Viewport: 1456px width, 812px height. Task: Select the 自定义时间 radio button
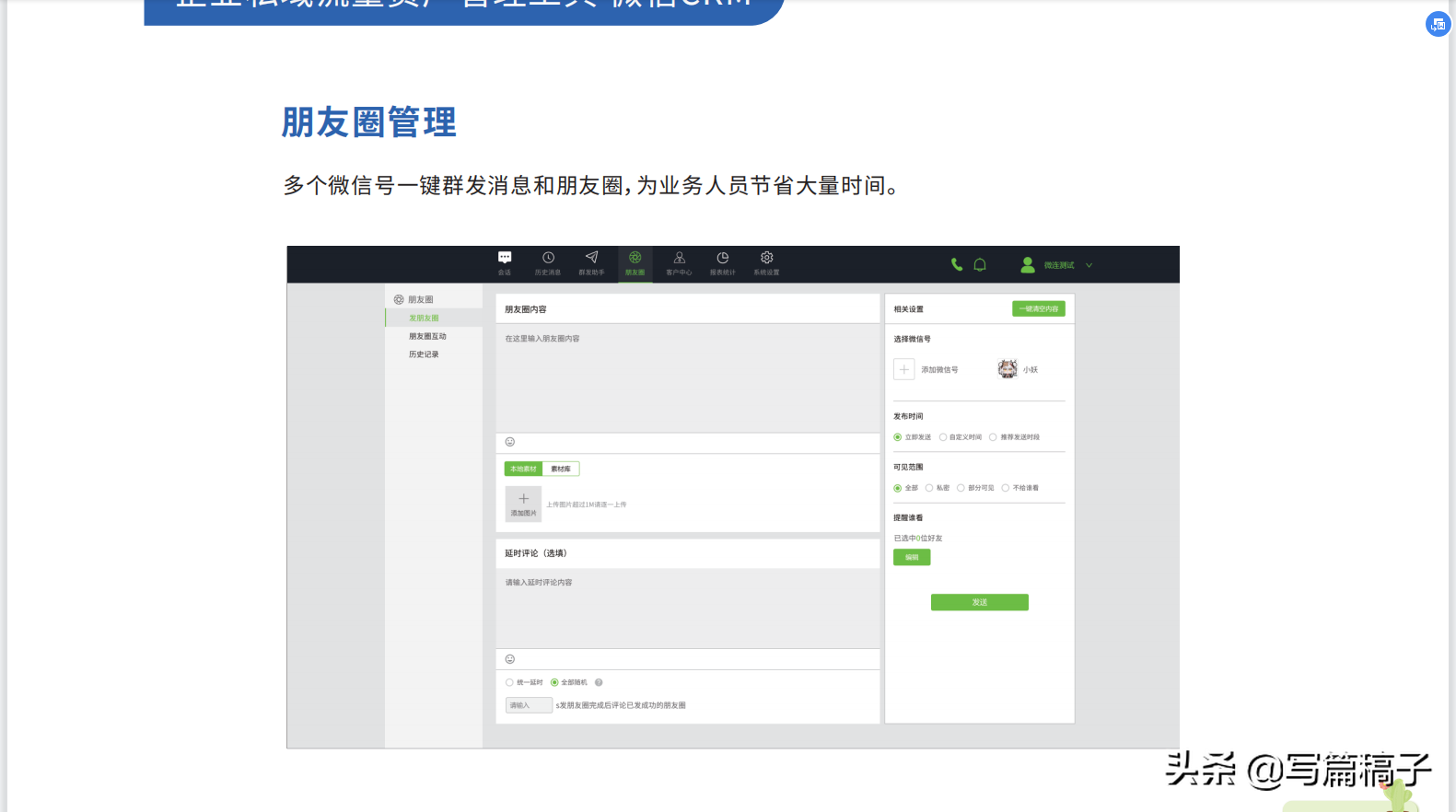coord(943,437)
